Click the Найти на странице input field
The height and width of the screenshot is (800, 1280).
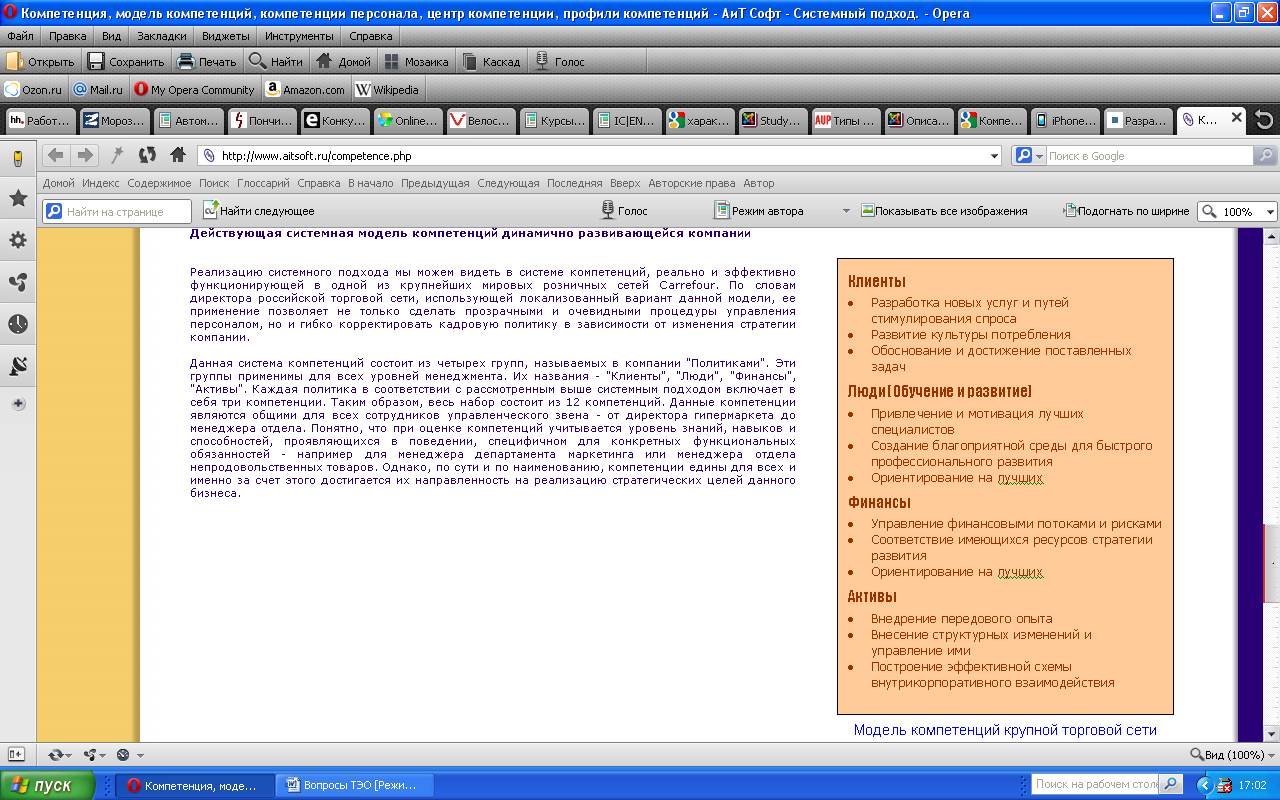coord(117,211)
